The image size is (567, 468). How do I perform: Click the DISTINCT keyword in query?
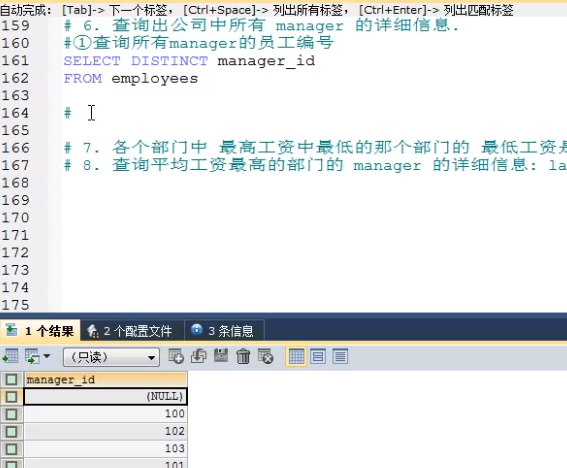pos(170,61)
